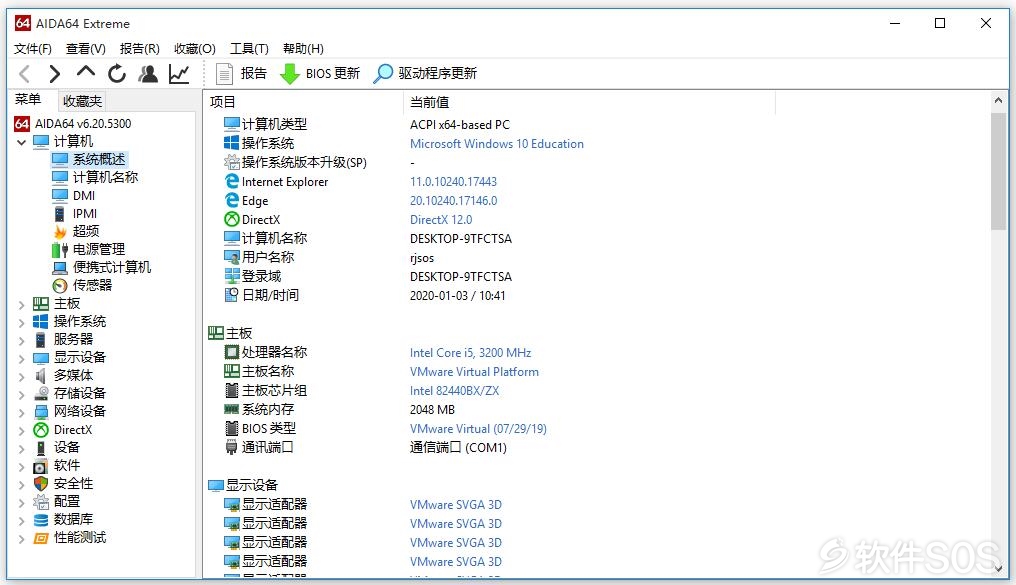Screen dimensions: 1016x585
Task: Open the DirectX 12.0 link
Action: point(441,220)
